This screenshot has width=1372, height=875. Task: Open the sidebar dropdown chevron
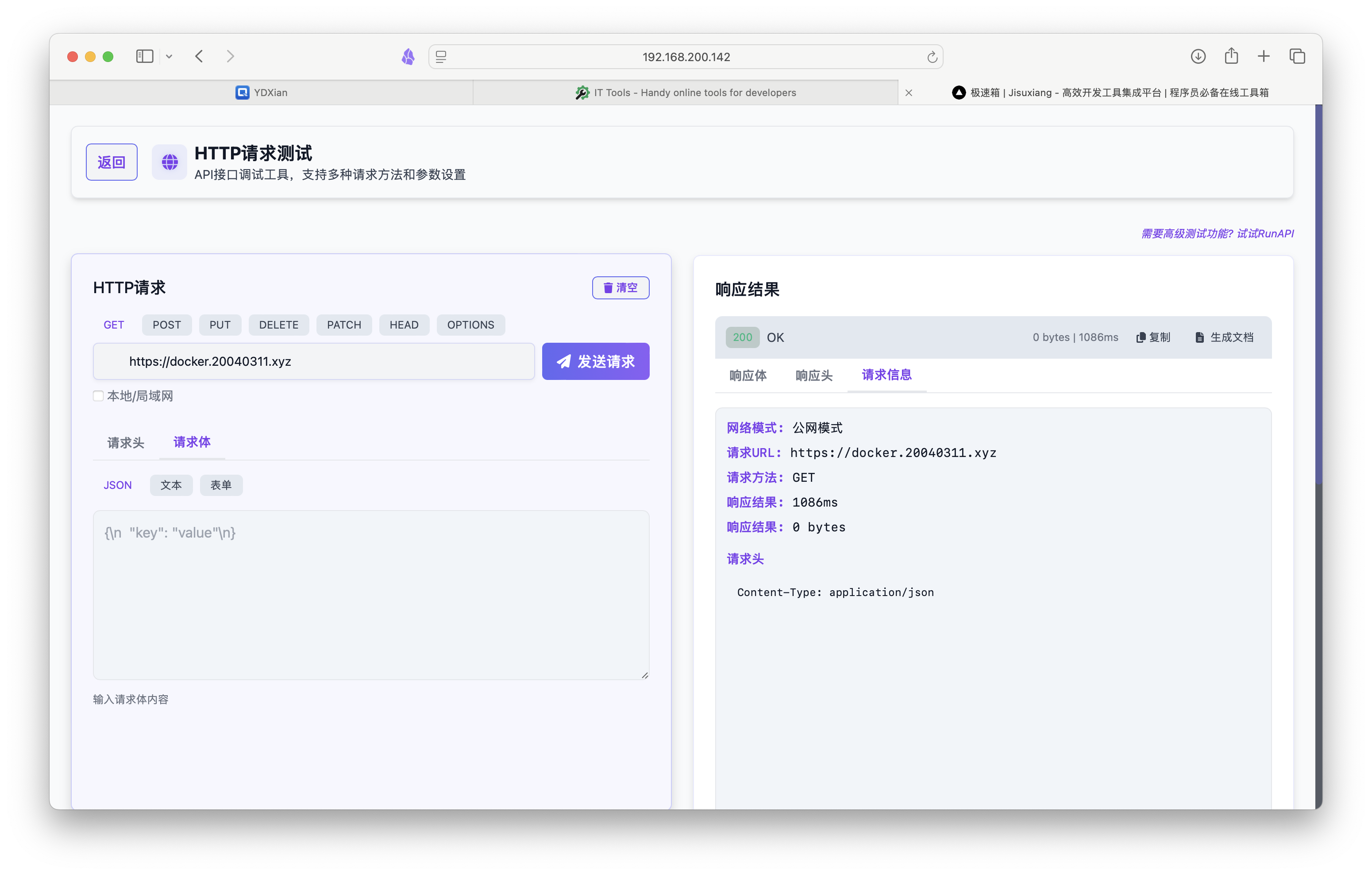click(x=169, y=56)
